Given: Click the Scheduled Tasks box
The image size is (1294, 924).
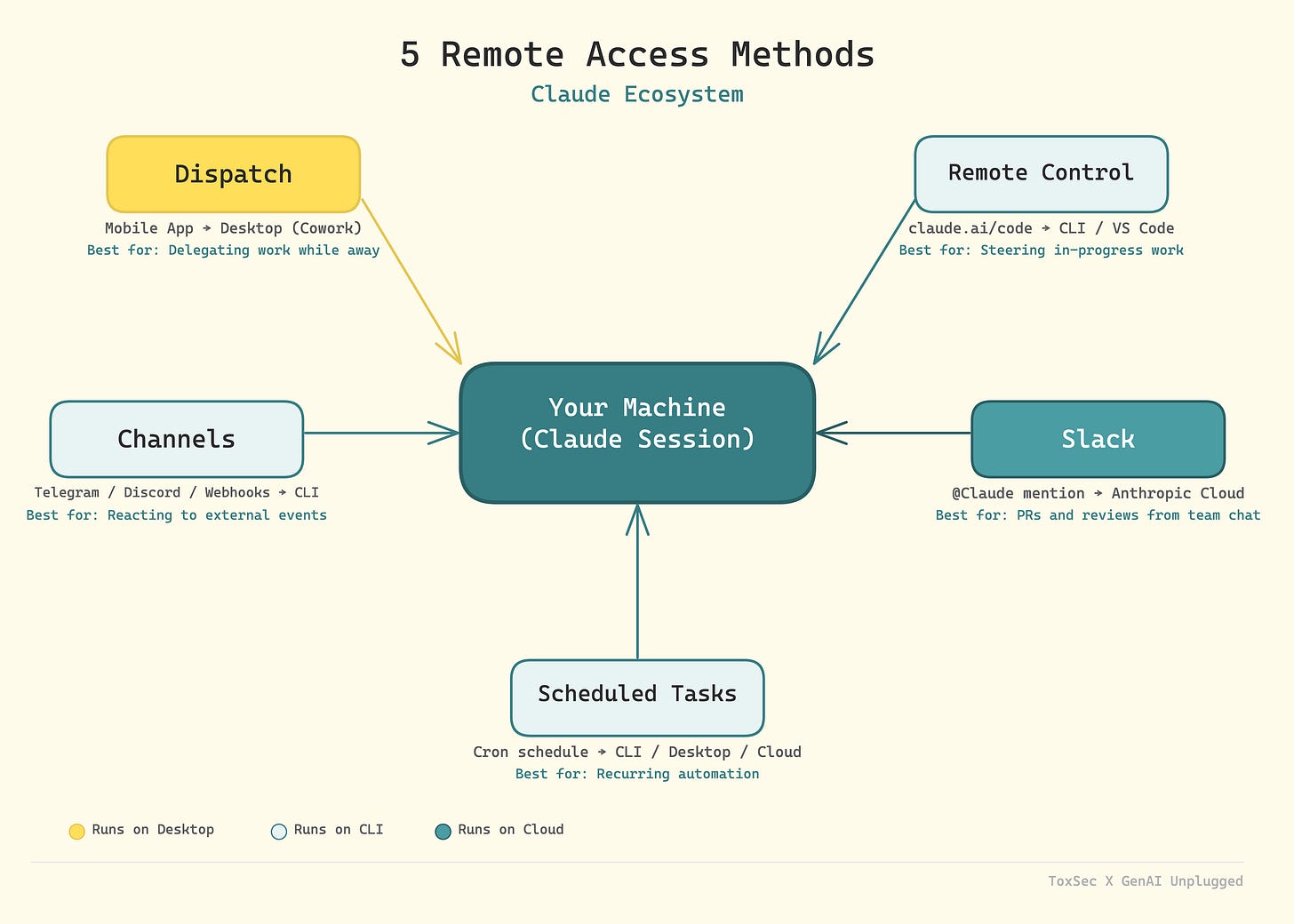Looking at the screenshot, I should point(637,697).
